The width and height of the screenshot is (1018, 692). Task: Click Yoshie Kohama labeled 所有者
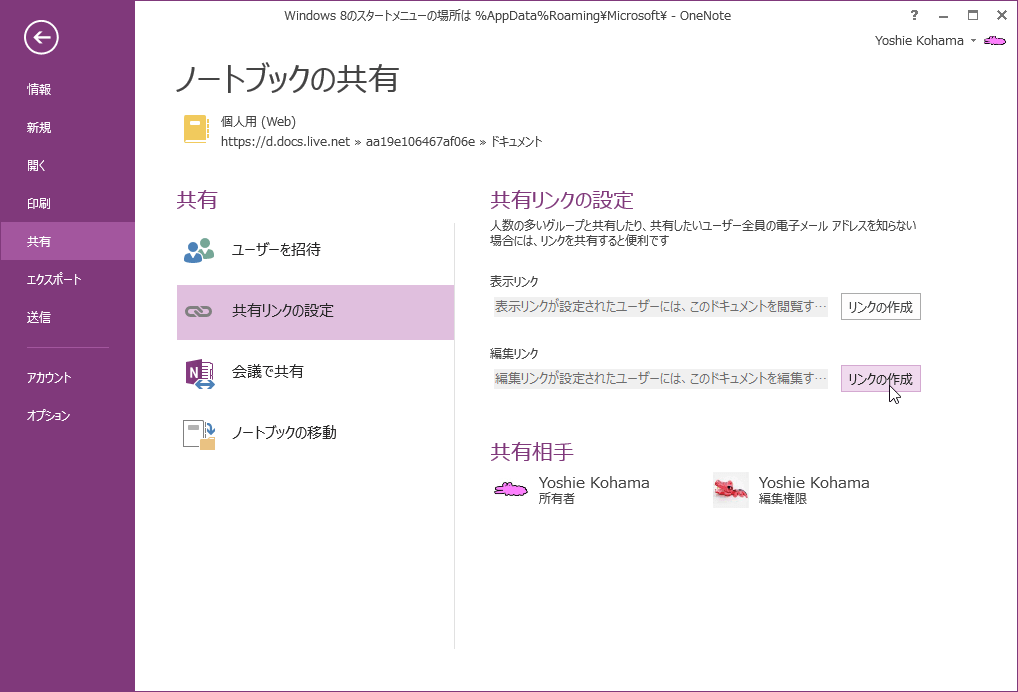594,483
